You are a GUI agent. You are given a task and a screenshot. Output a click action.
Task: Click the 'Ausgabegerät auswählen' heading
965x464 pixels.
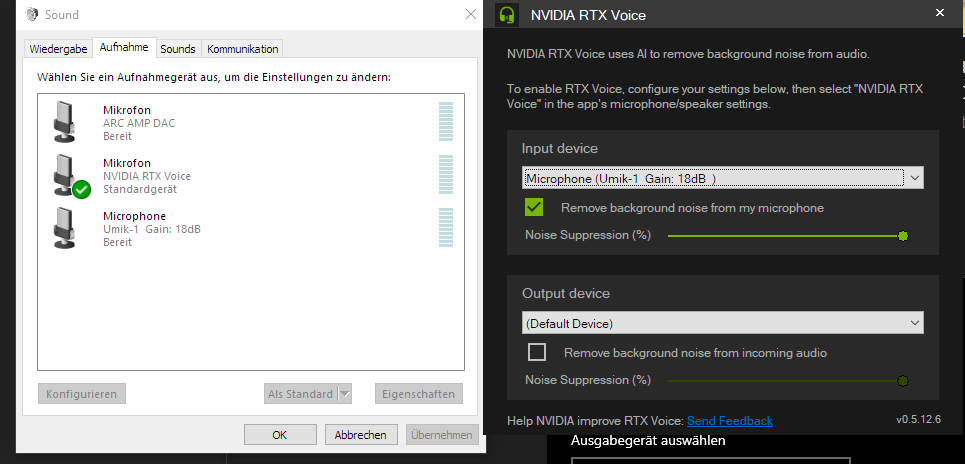pos(648,441)
